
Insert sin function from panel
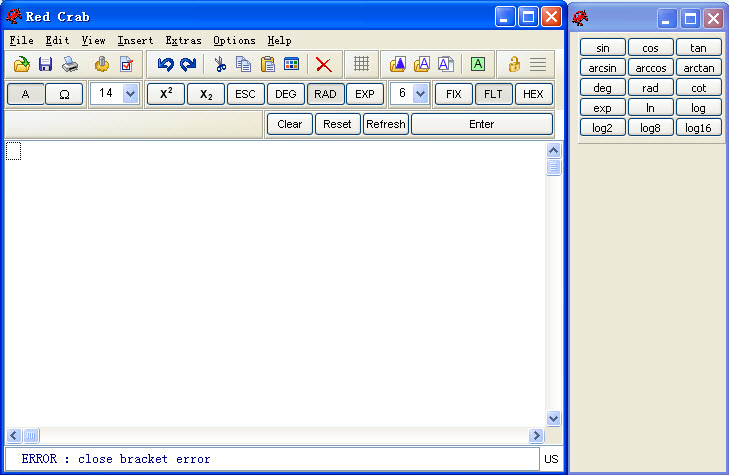pos(603,48)
